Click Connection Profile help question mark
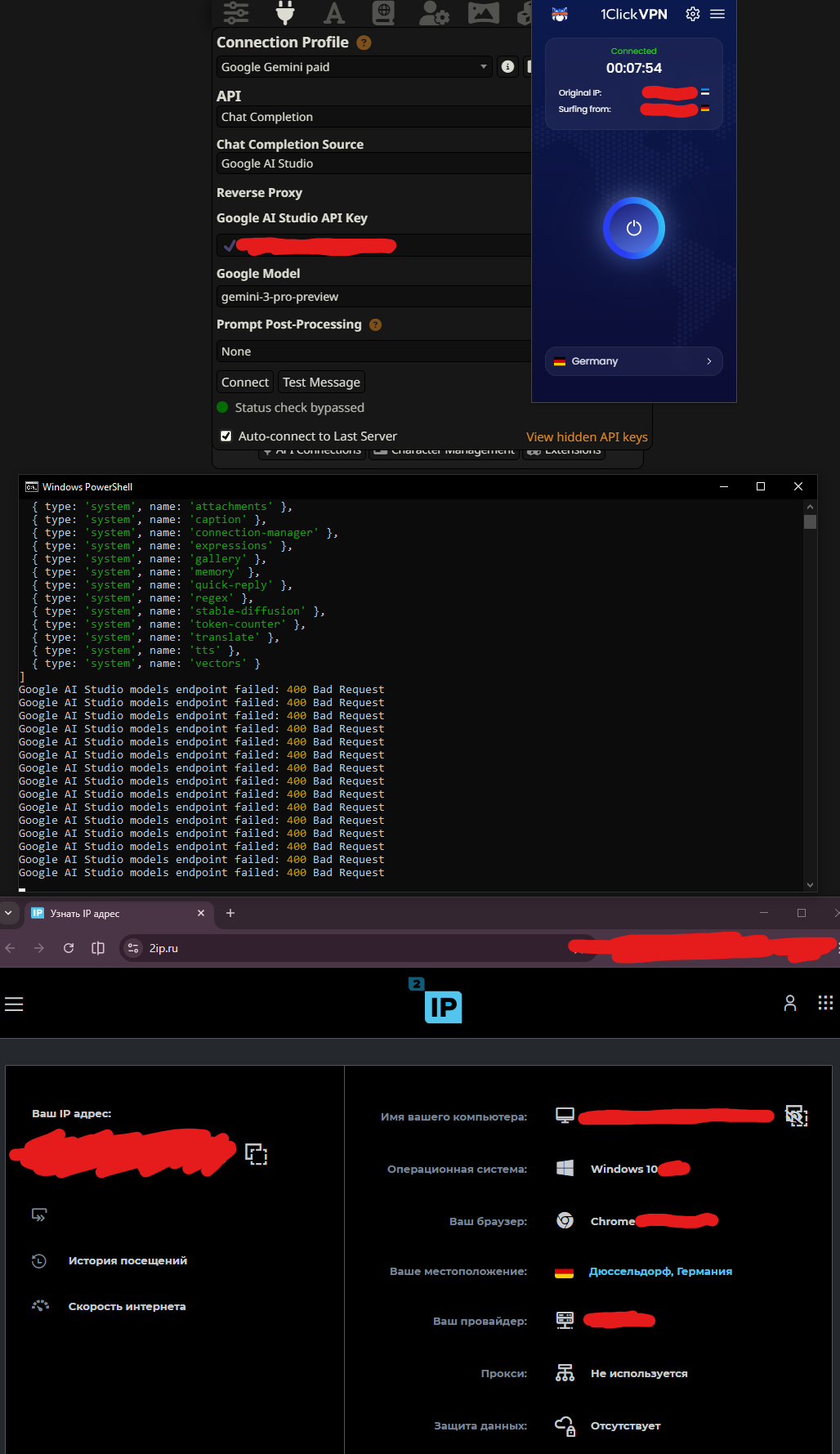 coord(364,43)
